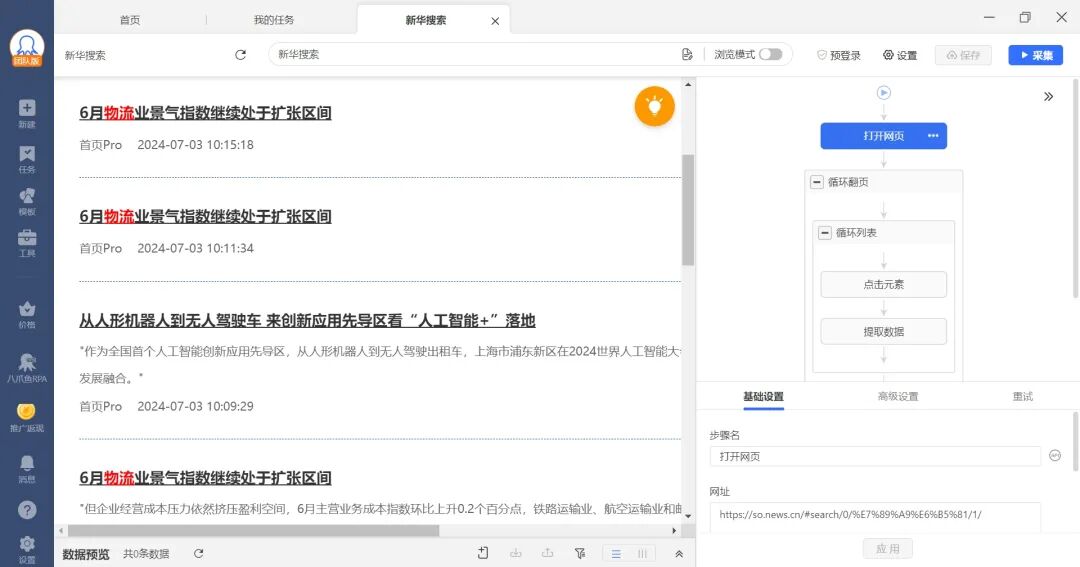Click the document icon in the address bar
Screen dimensions: 1080x567
(687, 54)
